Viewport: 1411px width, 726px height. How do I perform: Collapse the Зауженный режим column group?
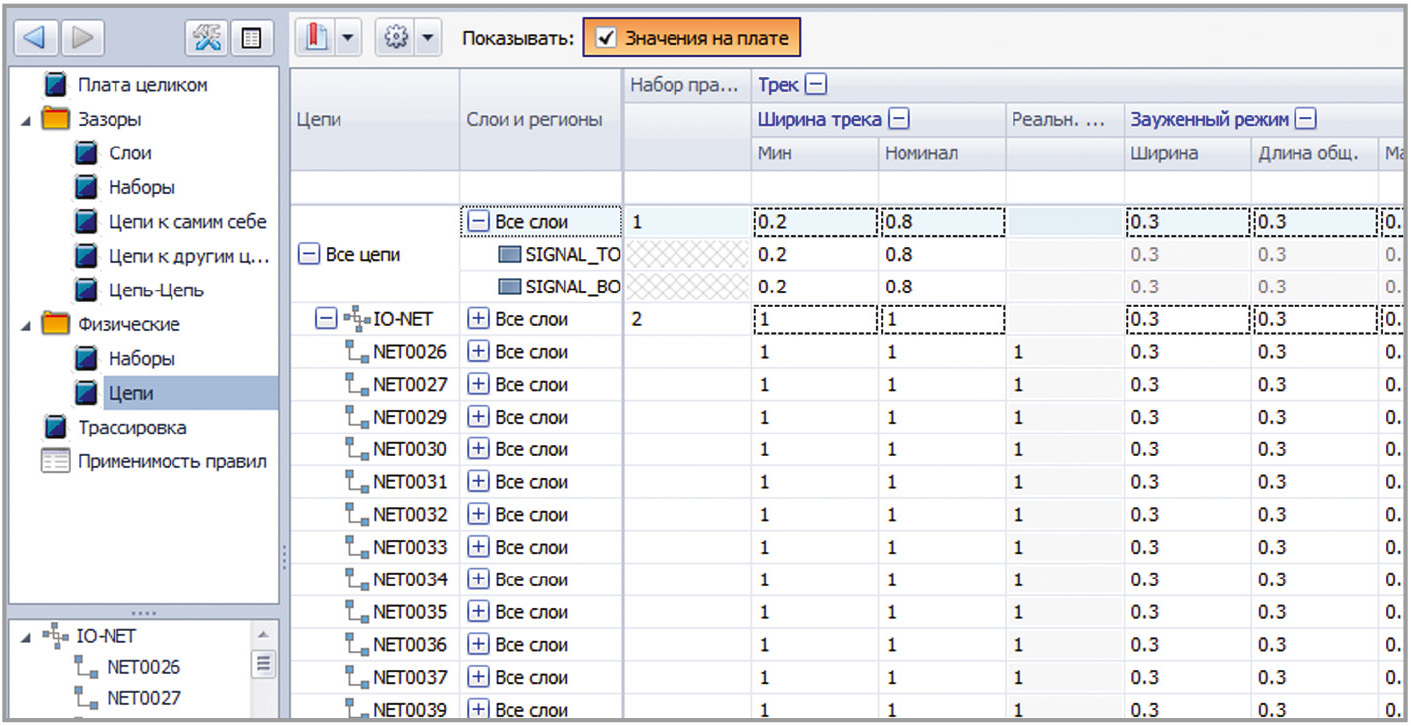[x=1304, y=120]
